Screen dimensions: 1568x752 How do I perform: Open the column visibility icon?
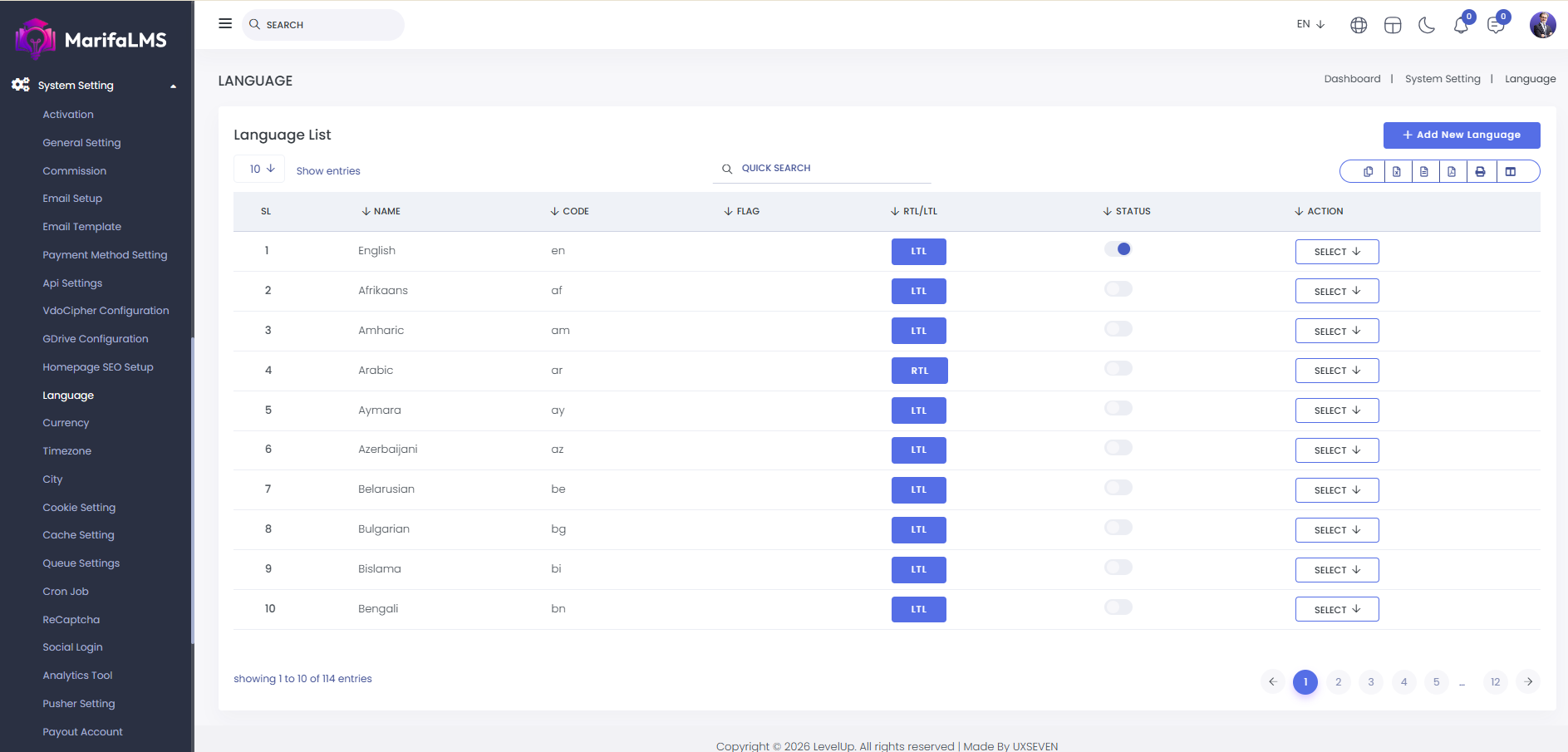1511,172
